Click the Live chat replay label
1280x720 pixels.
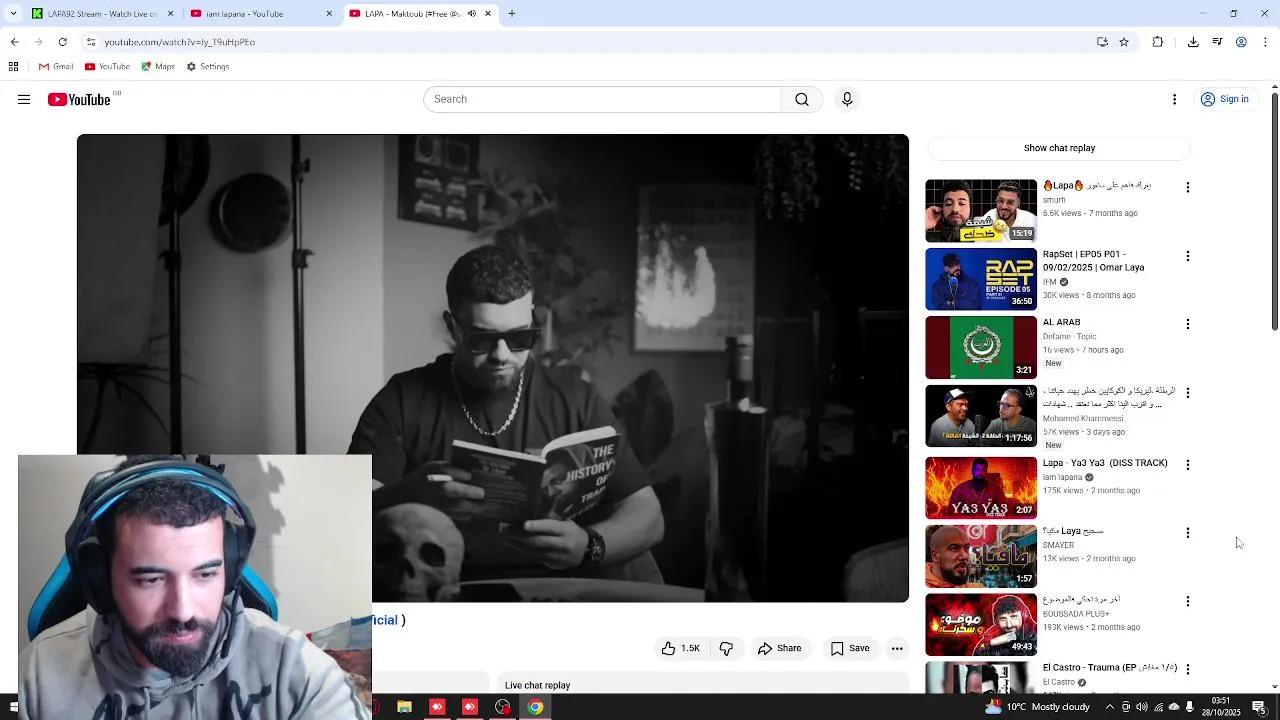coord(537,685)
